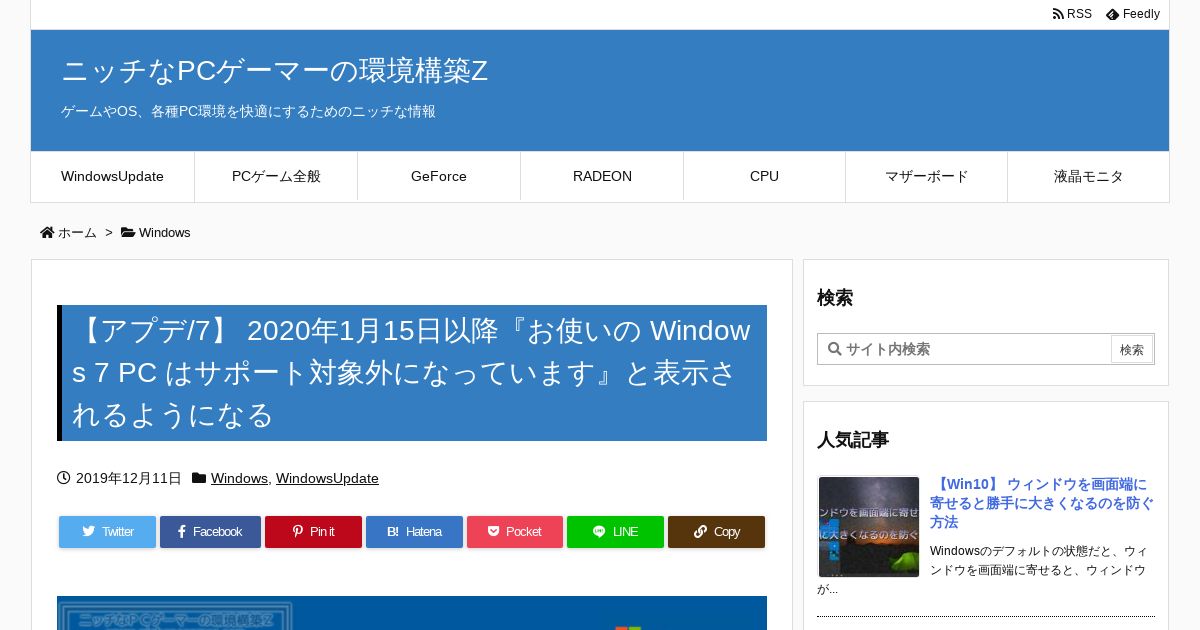This screenshot has width=1200, height=630.
Task: Click the tagline ゲームやOS、各種PC環境を快適に
Action: [x=248, y=112]
